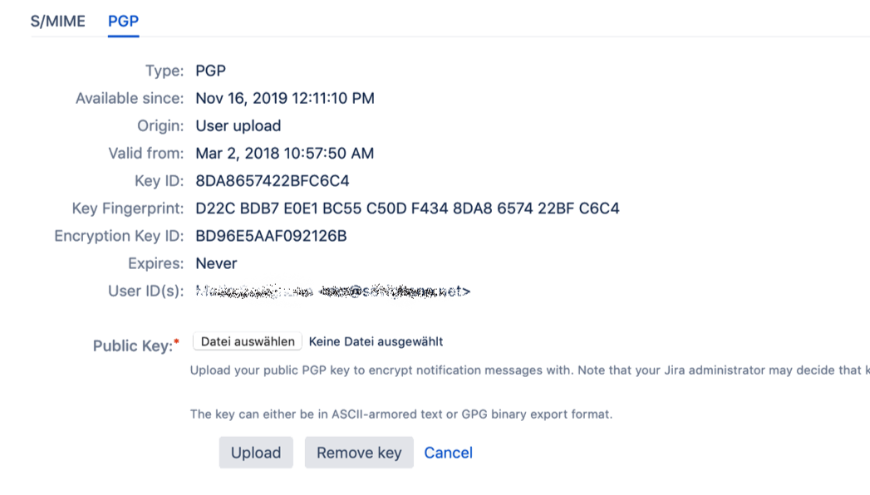
Task: Click the Available since date value
Action: 285,98
